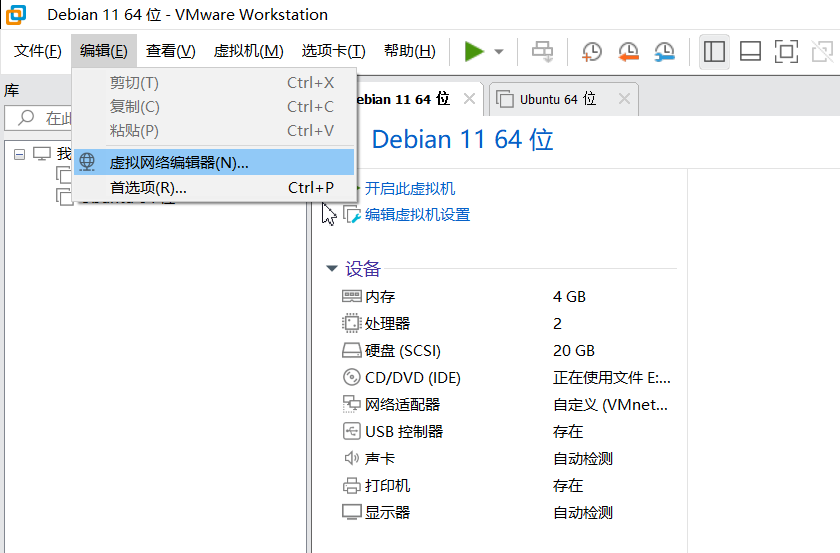
Task: Click the edit settings wrench icon
Action: click(352, 215)
